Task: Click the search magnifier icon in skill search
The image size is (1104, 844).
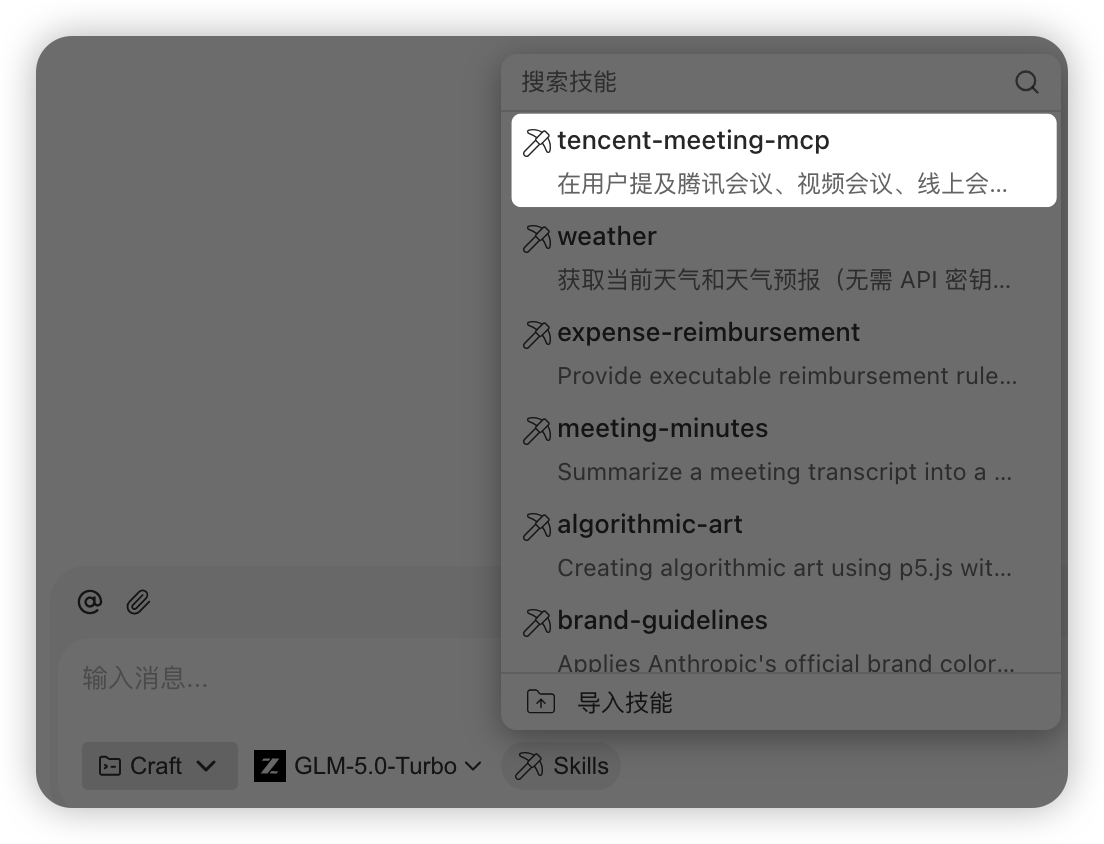Action: pos(1026,83)
